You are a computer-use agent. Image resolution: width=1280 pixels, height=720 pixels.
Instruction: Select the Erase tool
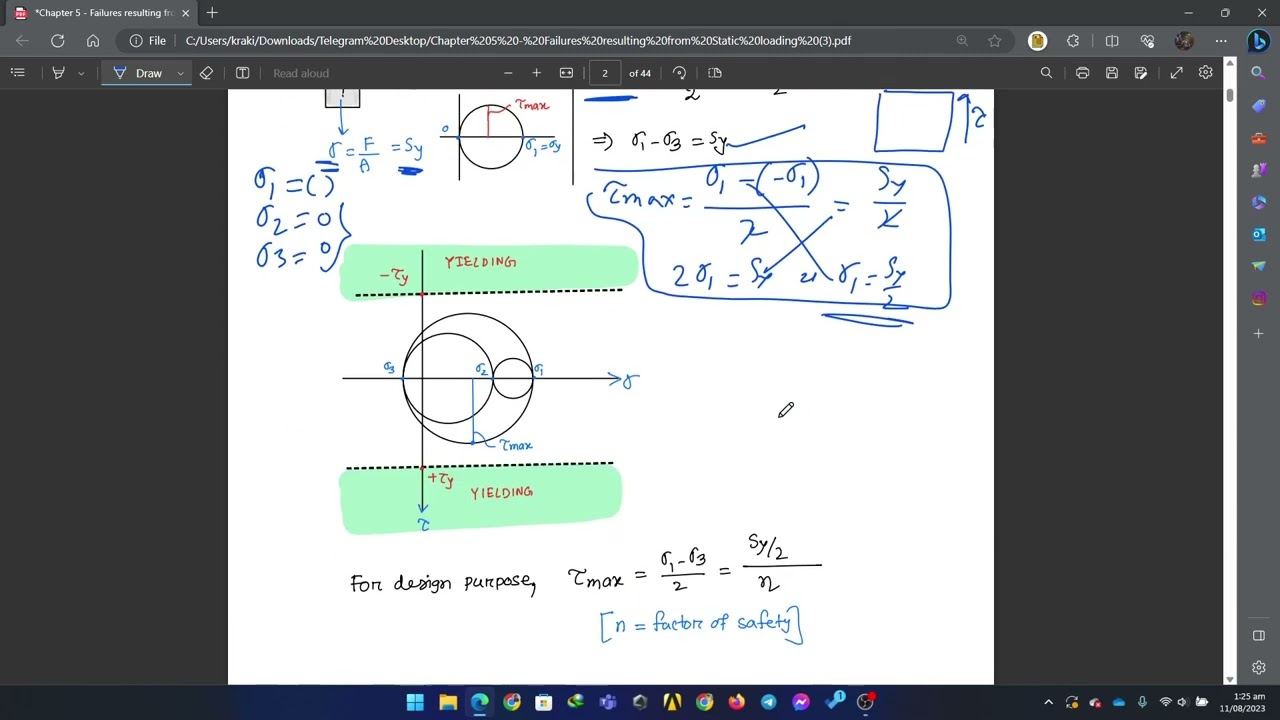[206, 73]
